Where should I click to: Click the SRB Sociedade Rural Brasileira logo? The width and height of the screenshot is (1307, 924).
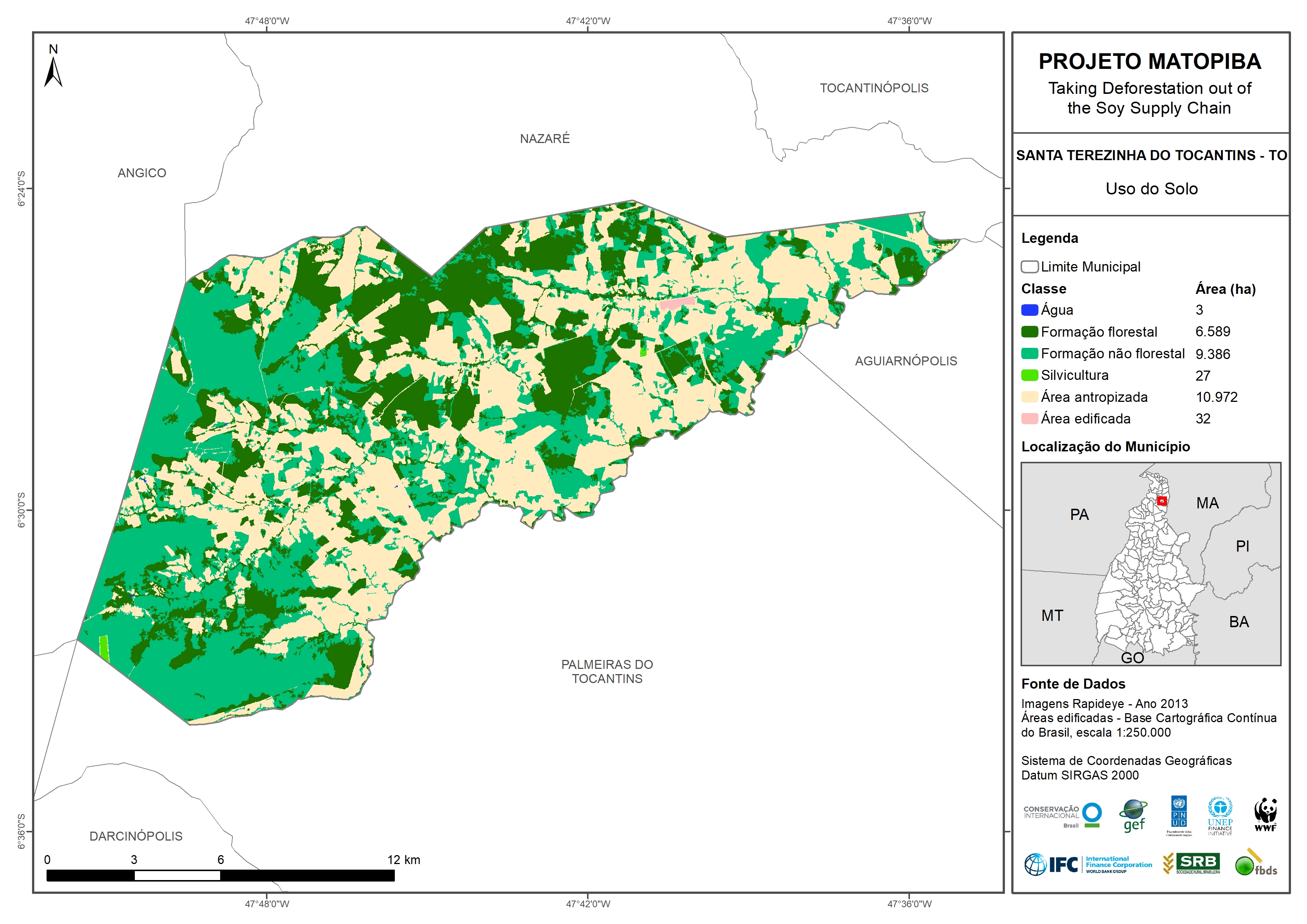[1192, 863]
